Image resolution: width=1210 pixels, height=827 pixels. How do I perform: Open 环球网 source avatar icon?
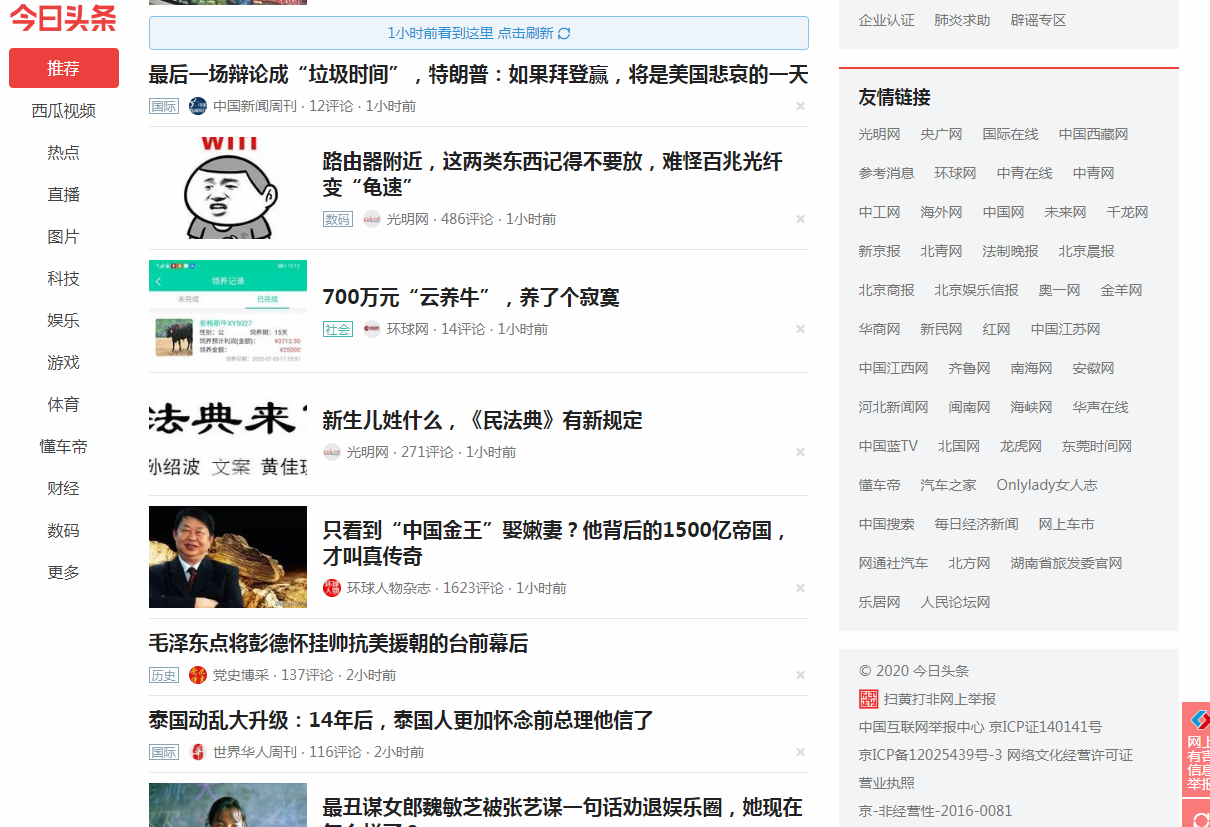pos(372,329)
